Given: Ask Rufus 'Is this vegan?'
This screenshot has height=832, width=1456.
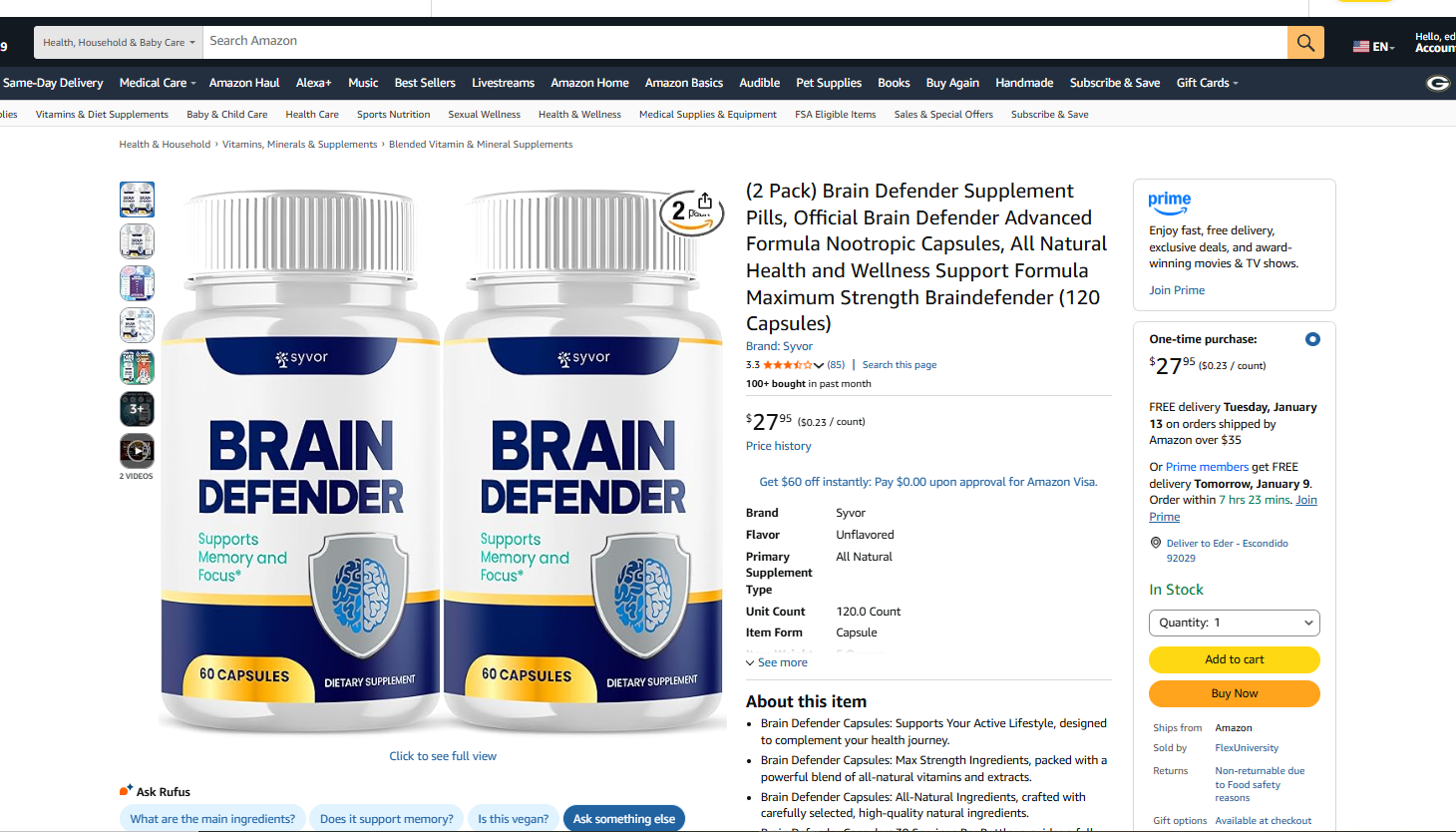Looking at the screenshot, I should (x=513, y=819).
